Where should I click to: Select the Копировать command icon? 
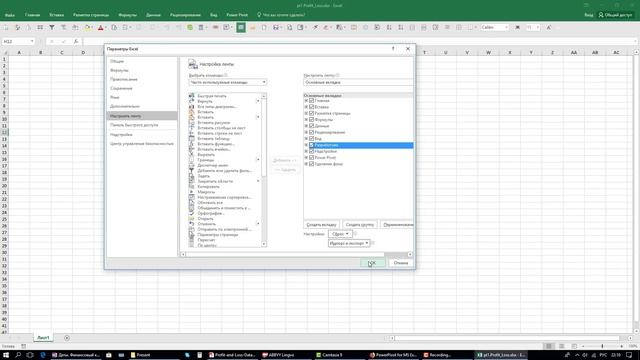[x=191, y=187]
